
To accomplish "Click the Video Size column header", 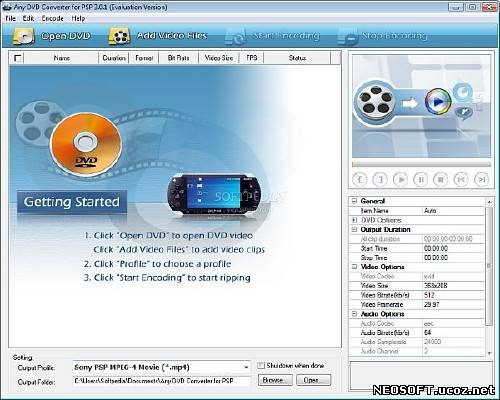I will coord(219,58).
